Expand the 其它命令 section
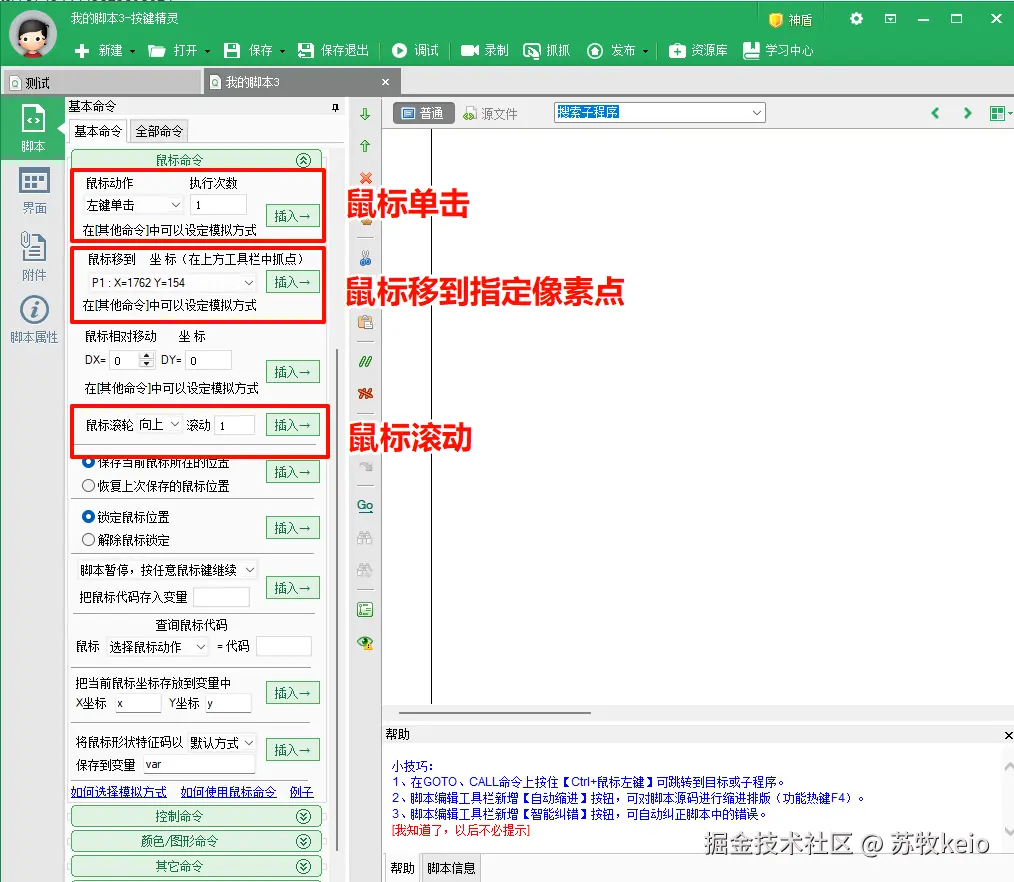The image size is (1014, 882). click(x=197, y=866)
